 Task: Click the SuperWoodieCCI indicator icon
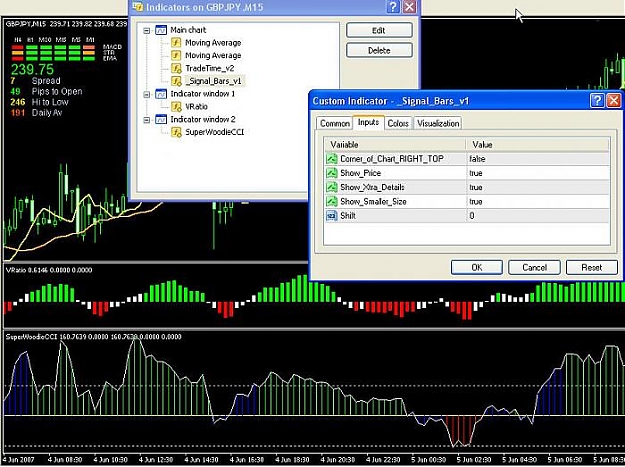(x=176, y=132)
